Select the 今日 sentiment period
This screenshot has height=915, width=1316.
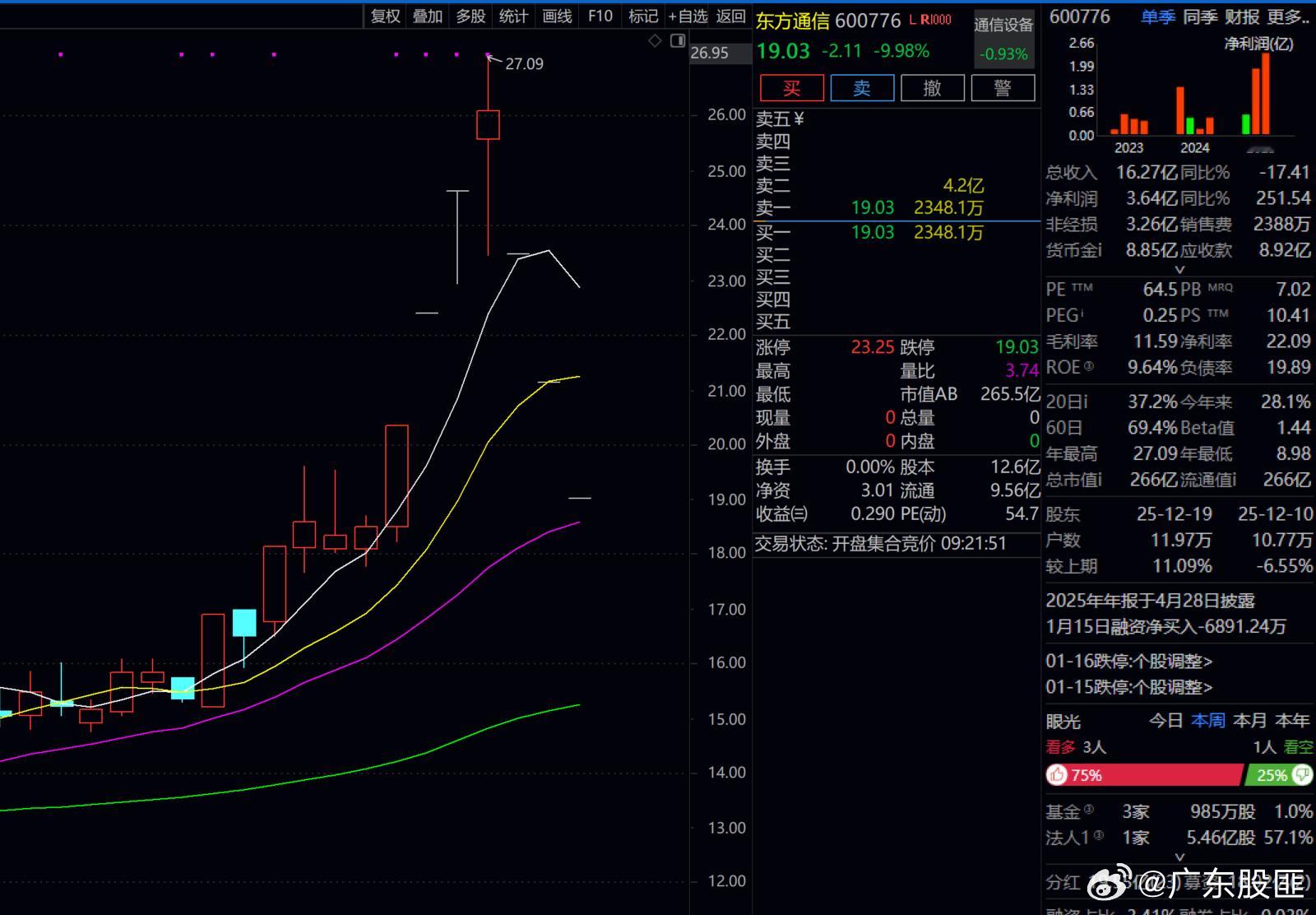point(1165,721)
